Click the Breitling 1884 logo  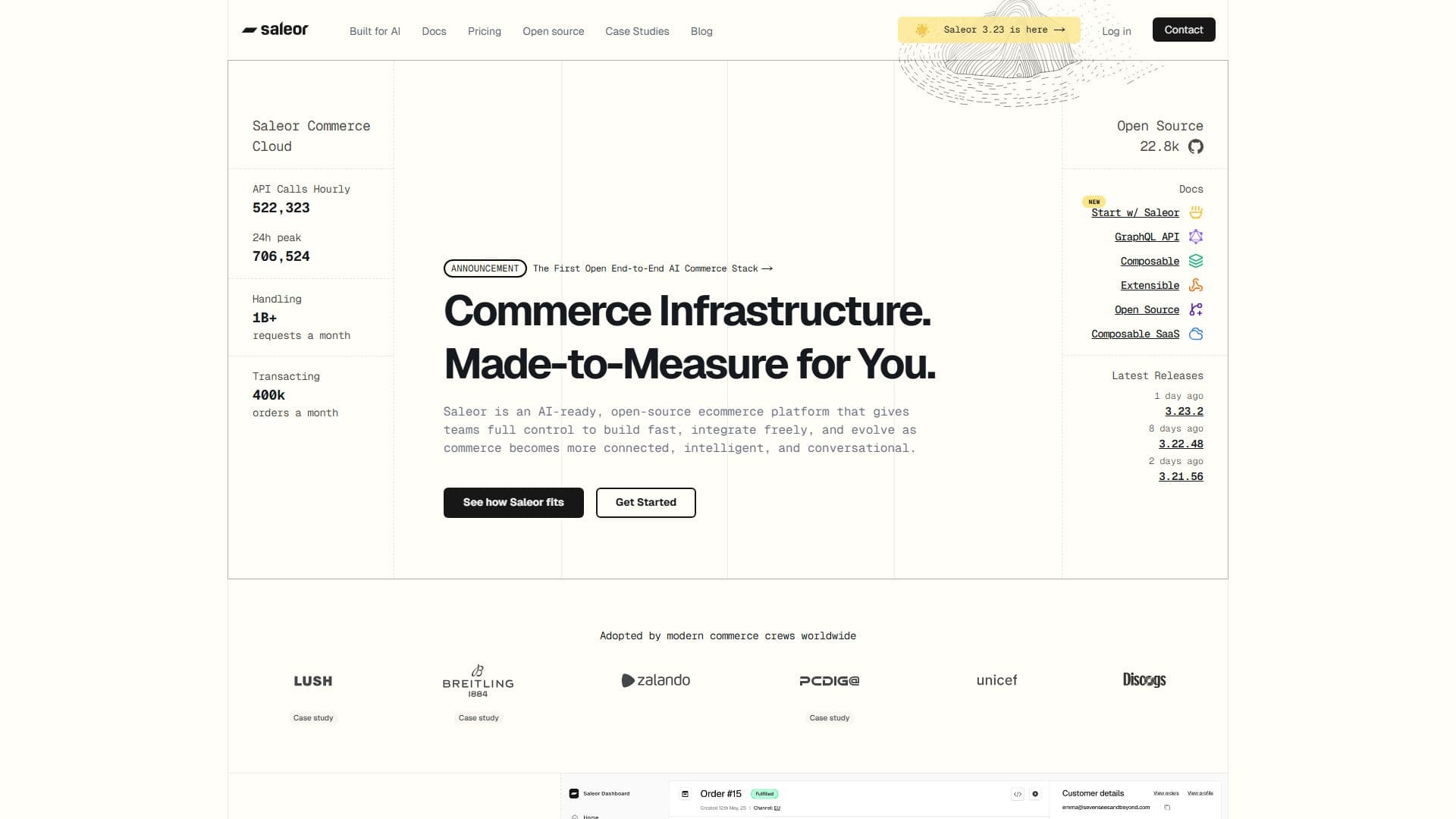pos(478,681)
